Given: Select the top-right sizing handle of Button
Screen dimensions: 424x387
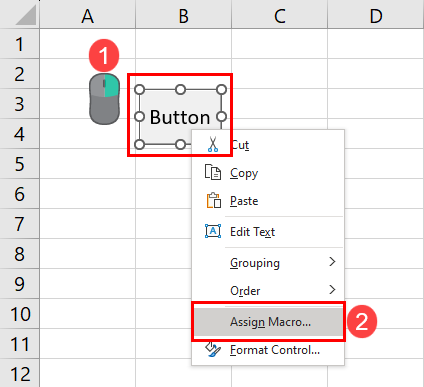Looking at the screenshot, I should [221, 89].
